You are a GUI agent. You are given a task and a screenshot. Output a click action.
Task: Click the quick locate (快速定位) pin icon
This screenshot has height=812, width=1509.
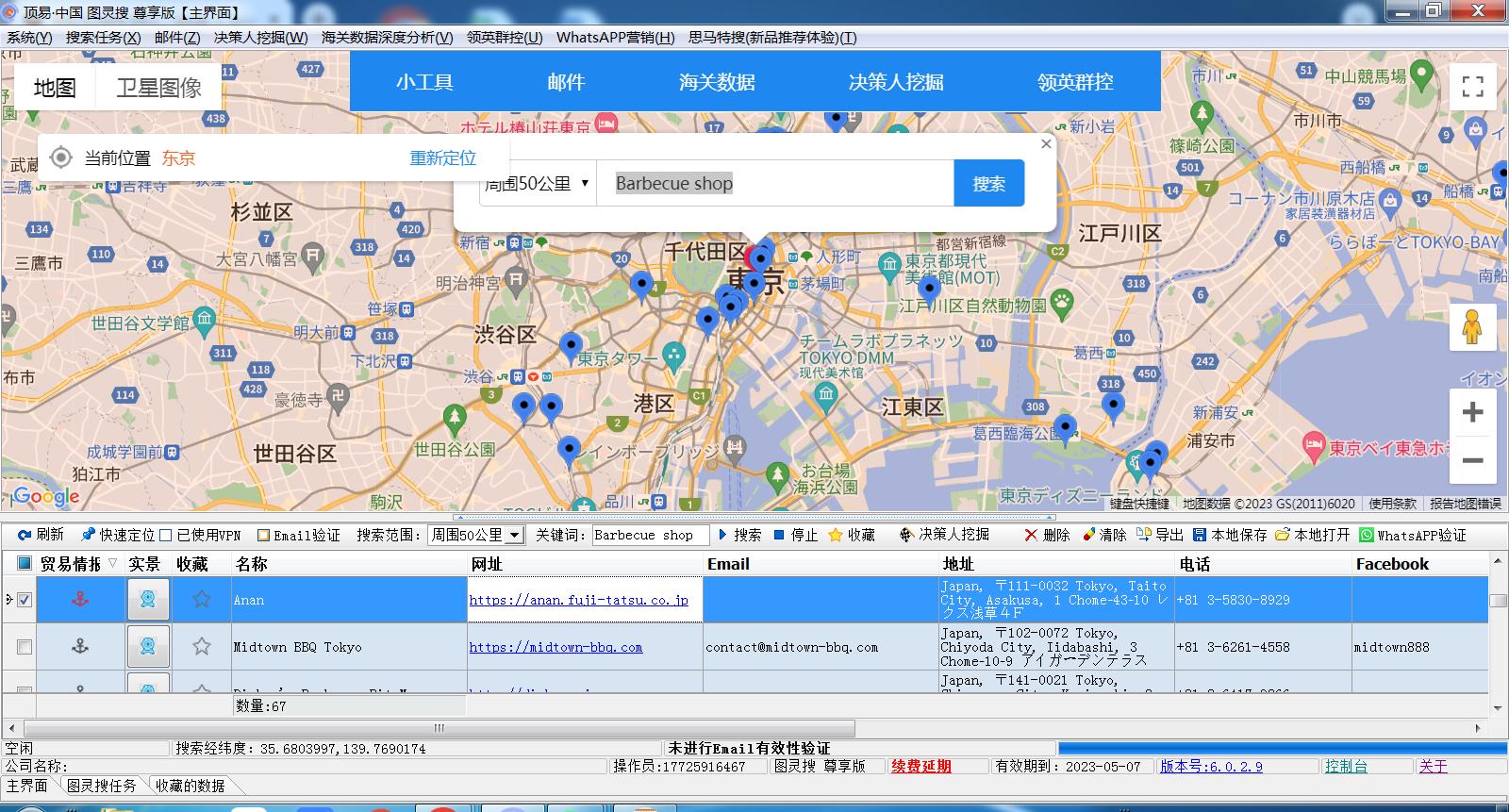click(88, 535)
